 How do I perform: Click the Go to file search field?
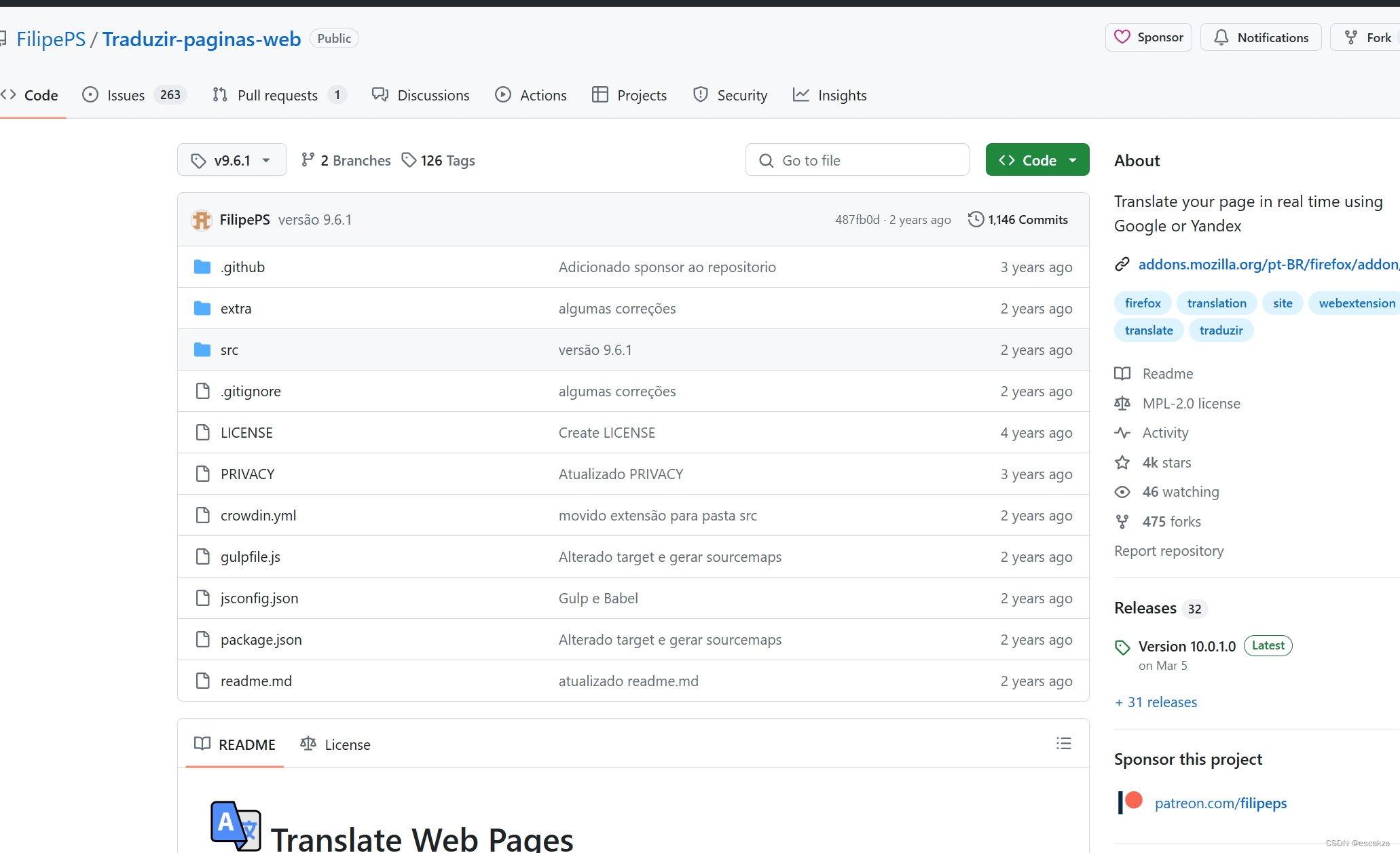pos(857,160)
